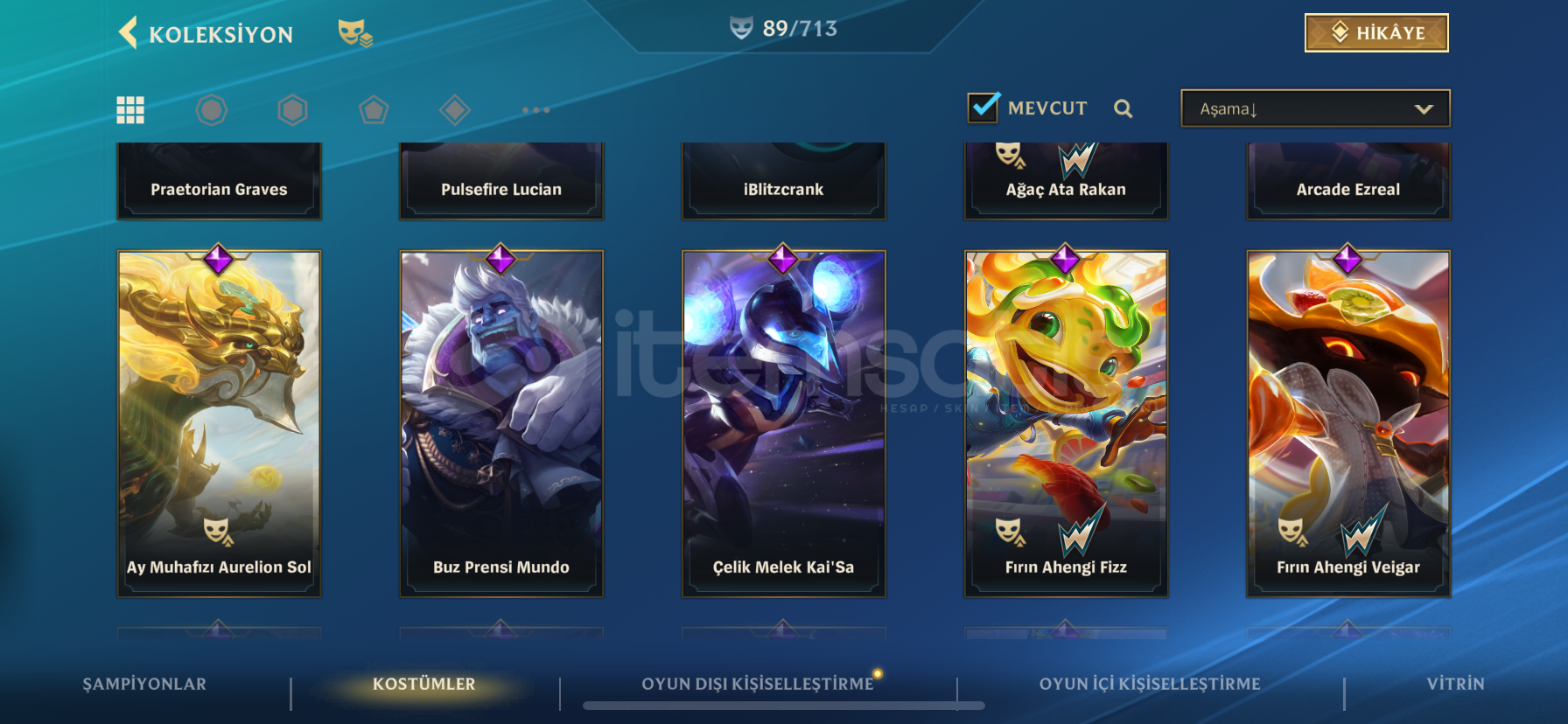Viewport: 1568px width, 724px height.
Task: Filter by the hexagon rarity tier icon
Action: [292, 110]
